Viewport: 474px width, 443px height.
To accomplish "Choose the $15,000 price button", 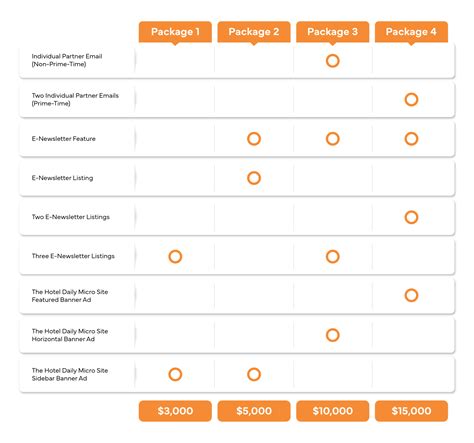I will click(411, 411).
